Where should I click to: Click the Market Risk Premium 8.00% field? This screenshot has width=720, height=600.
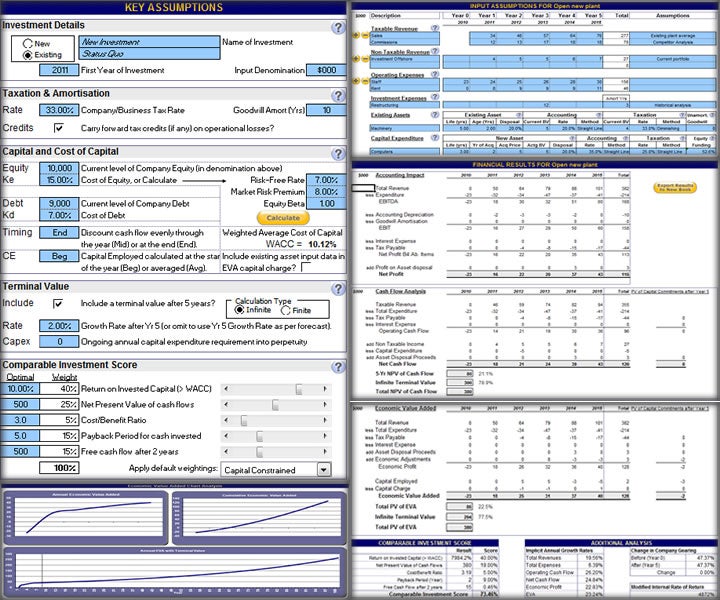point(326,192)
